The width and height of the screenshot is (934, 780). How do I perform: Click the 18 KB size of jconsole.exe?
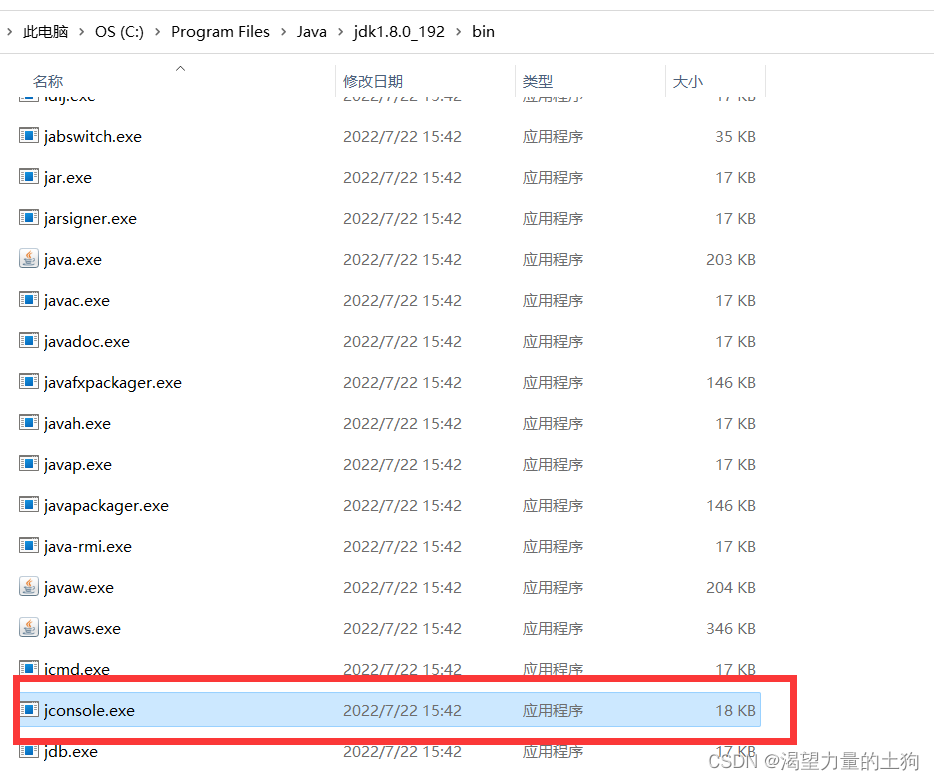(736, 710)
